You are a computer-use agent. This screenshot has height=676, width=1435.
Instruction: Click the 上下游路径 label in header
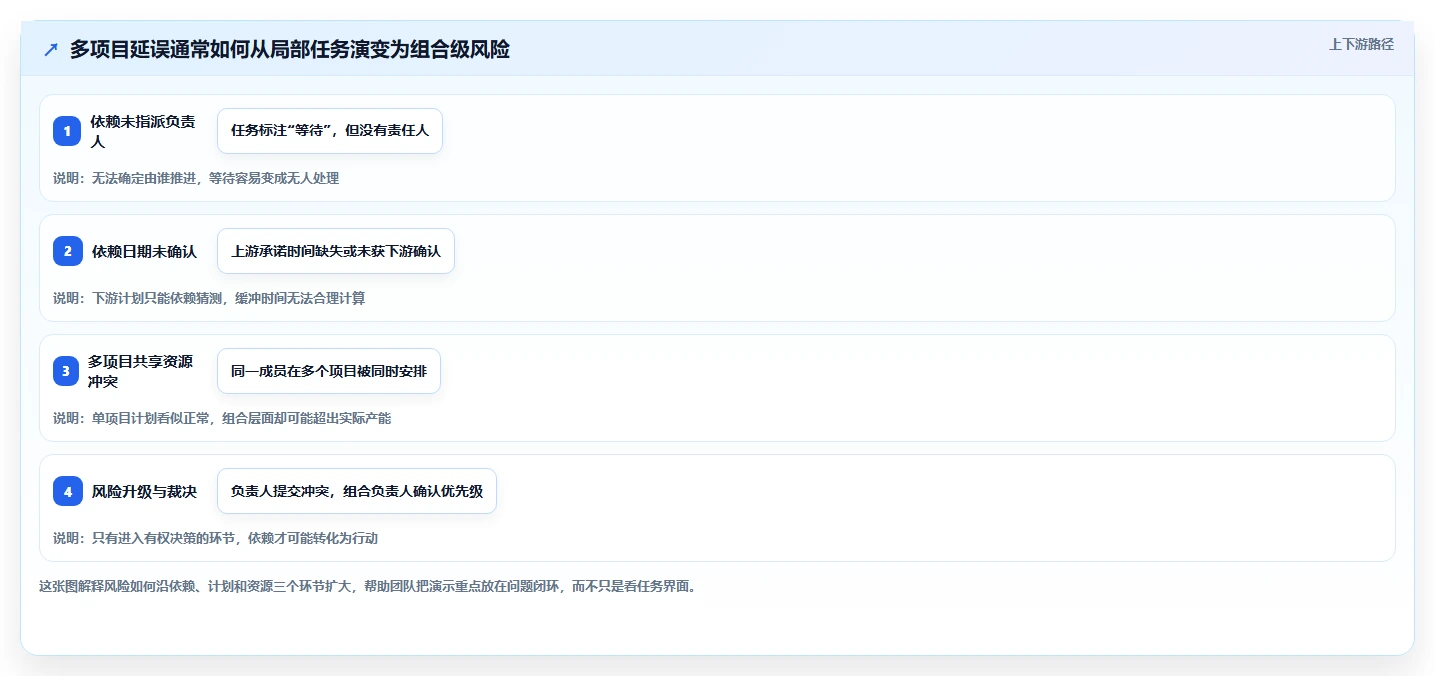click(x=1361, y=44)
